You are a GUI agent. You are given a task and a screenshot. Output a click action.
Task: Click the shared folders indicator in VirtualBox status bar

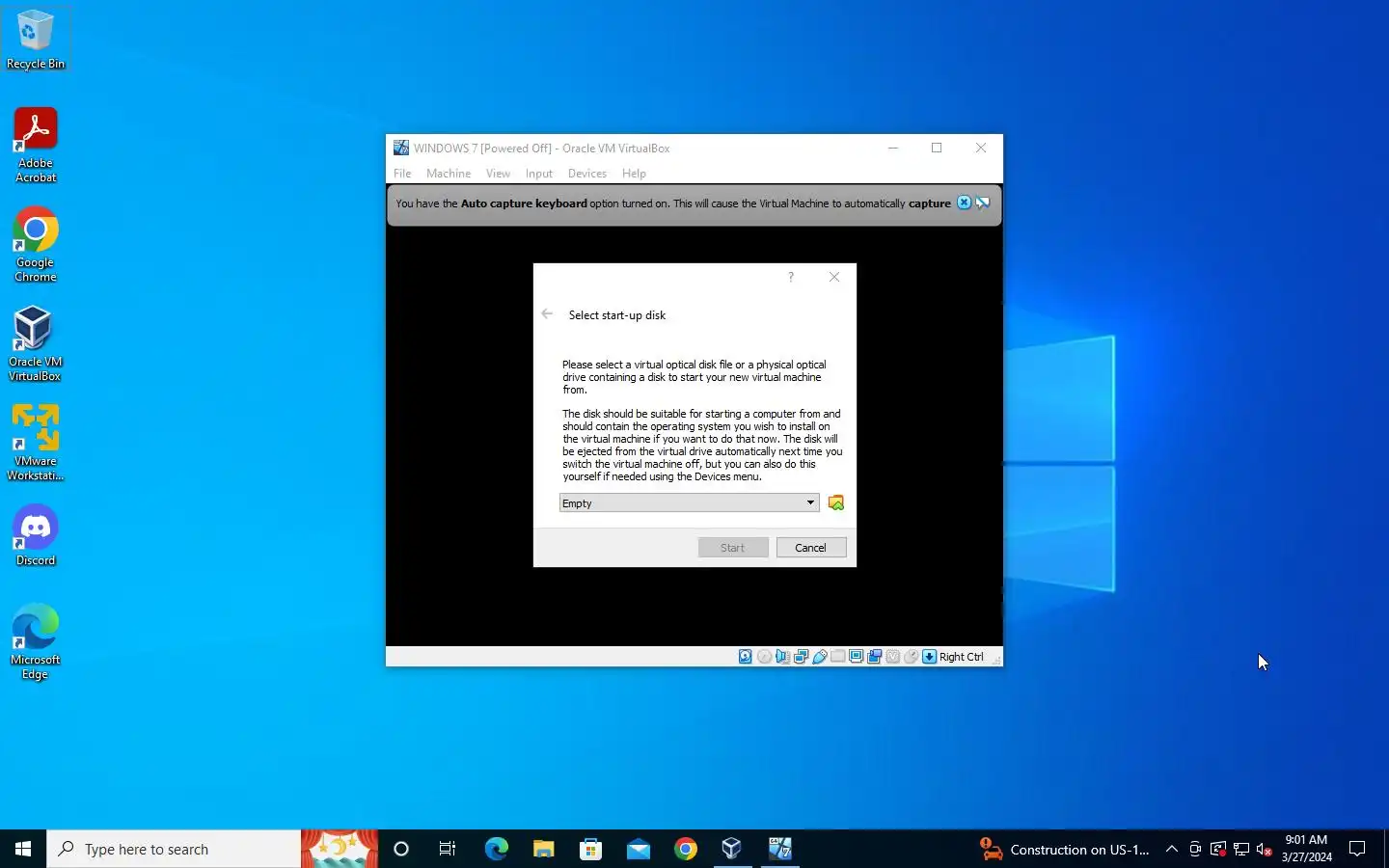coord(837,657)
